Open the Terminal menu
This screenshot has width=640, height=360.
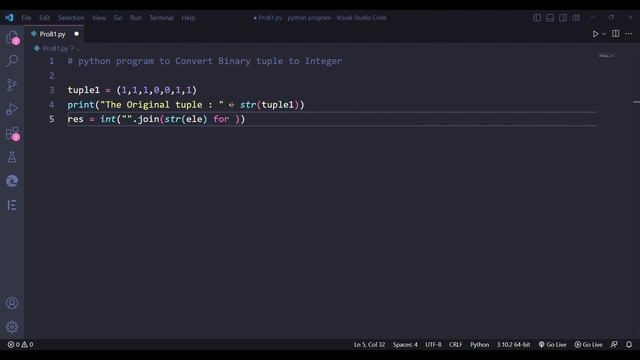click(161, 18)
